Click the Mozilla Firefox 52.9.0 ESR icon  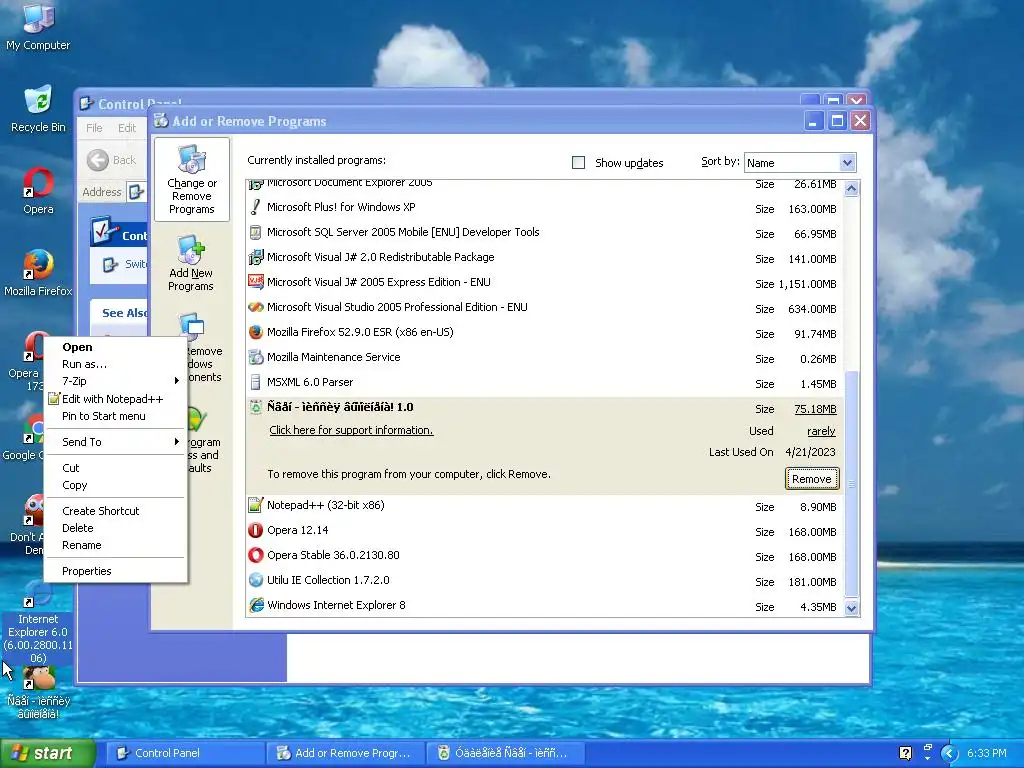click(x=255, y=332)
